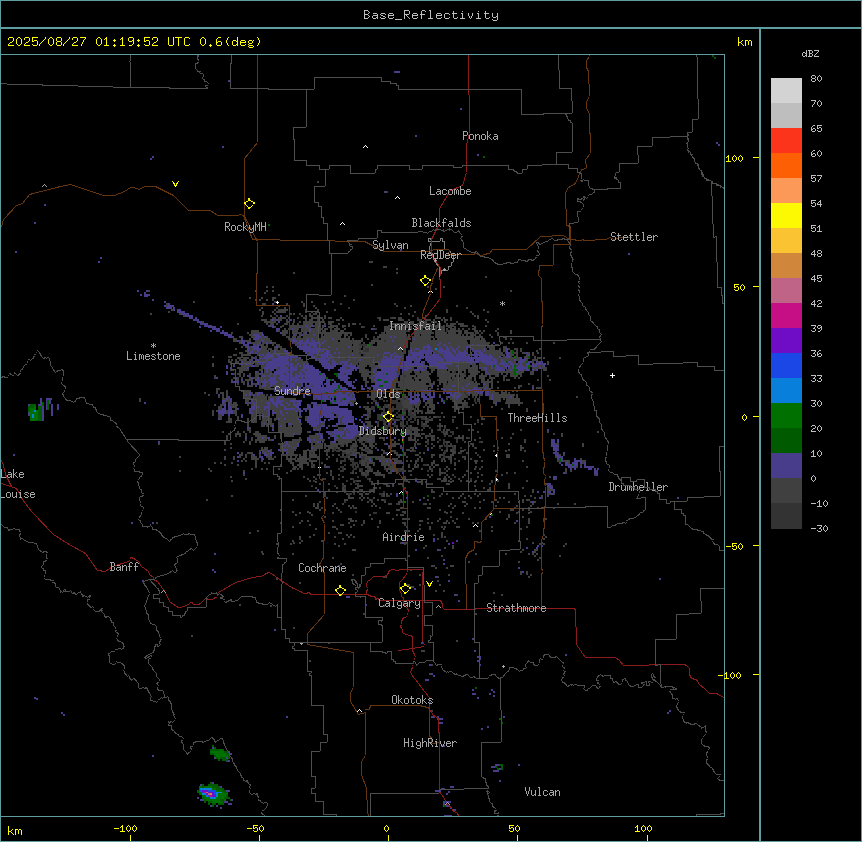The image size is (862, 842).
Task: Select the light blue 30-33 dBZ legend swatch
Action: (786, 391)
